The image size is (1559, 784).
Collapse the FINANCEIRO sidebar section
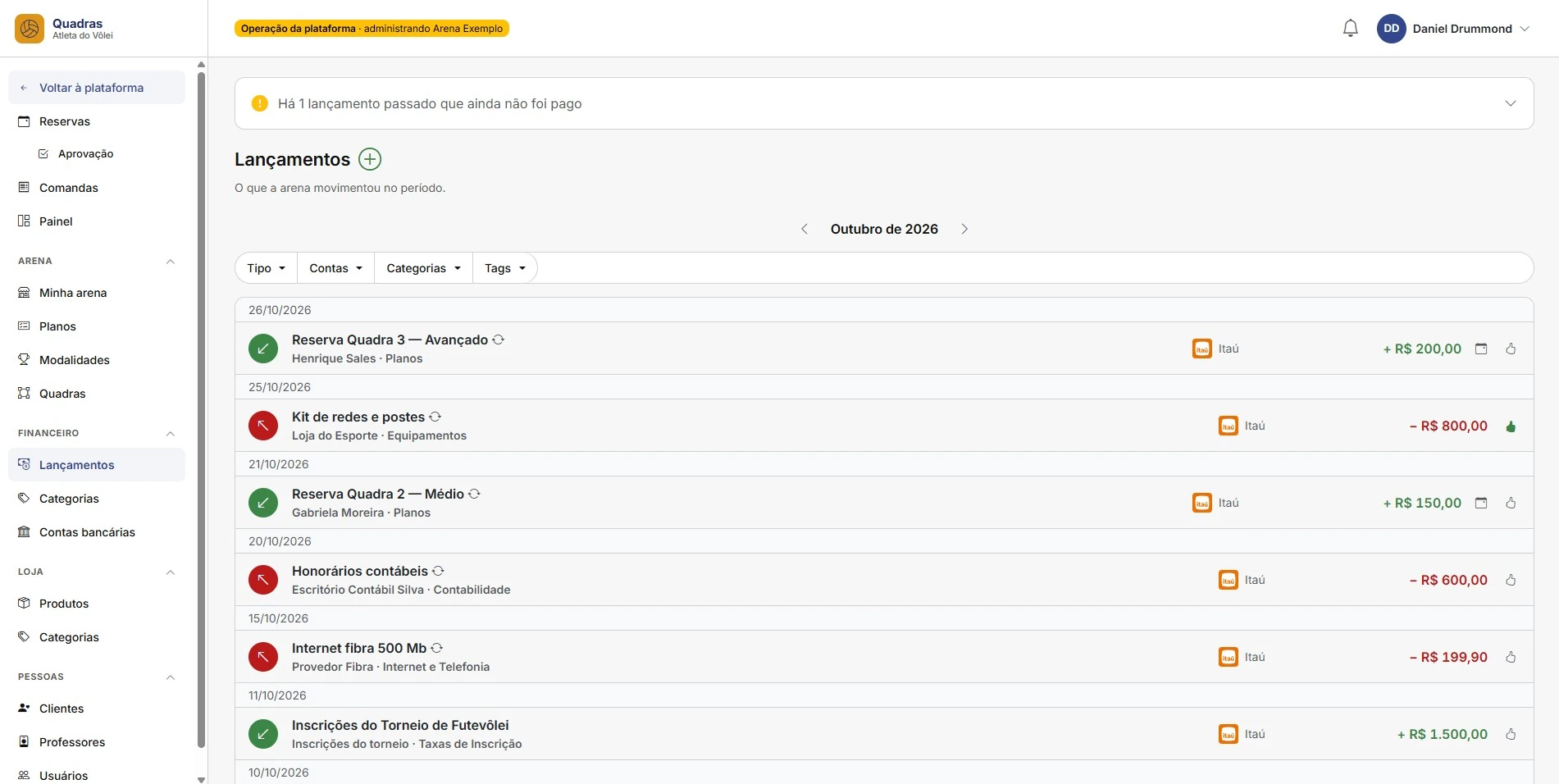171,433
